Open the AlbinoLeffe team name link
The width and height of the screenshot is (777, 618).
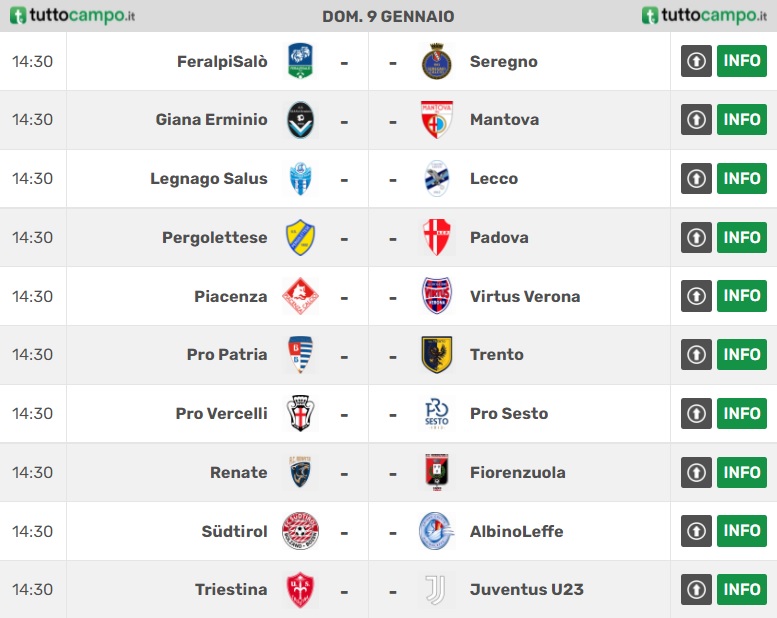coord(516,531)
